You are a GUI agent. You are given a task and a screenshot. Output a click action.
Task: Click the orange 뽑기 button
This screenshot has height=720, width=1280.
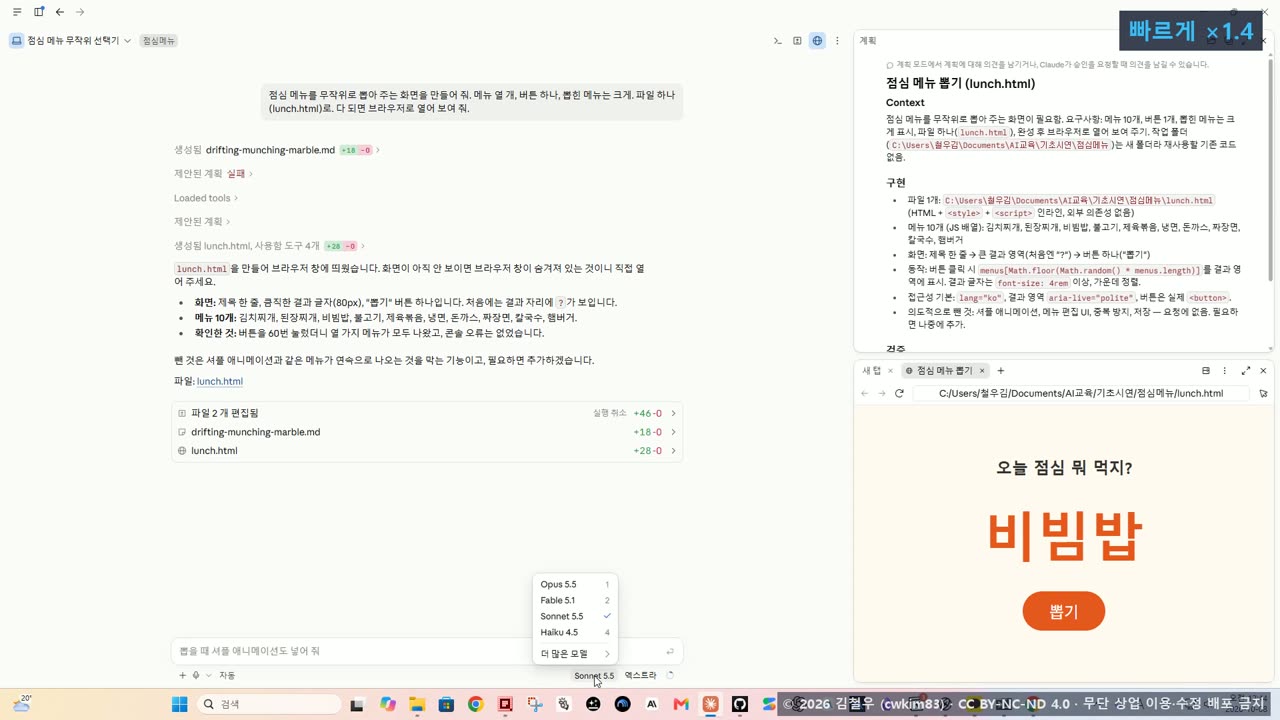[x=1063, y=611]
